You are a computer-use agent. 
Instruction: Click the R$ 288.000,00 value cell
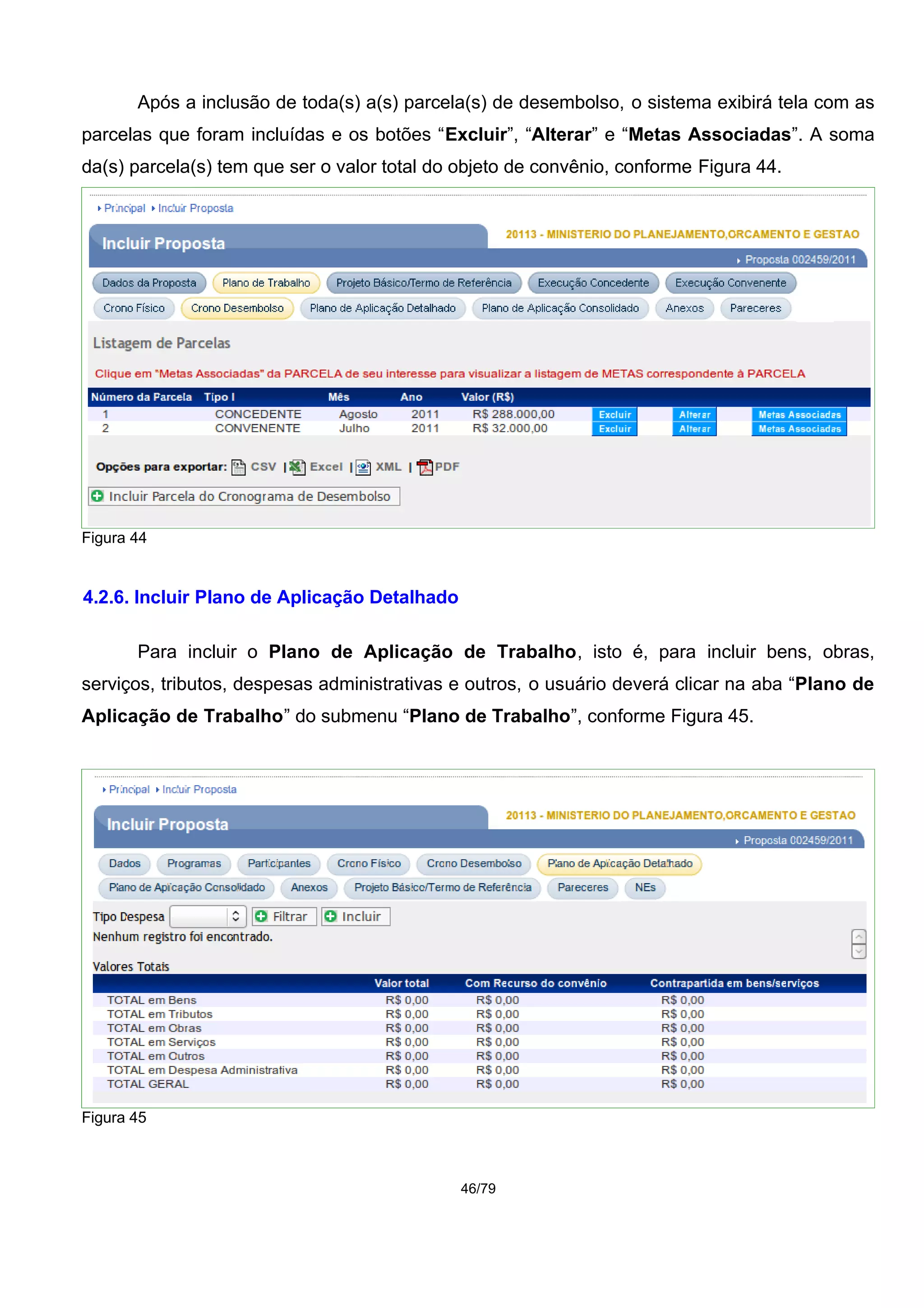(x=513, y=414)
